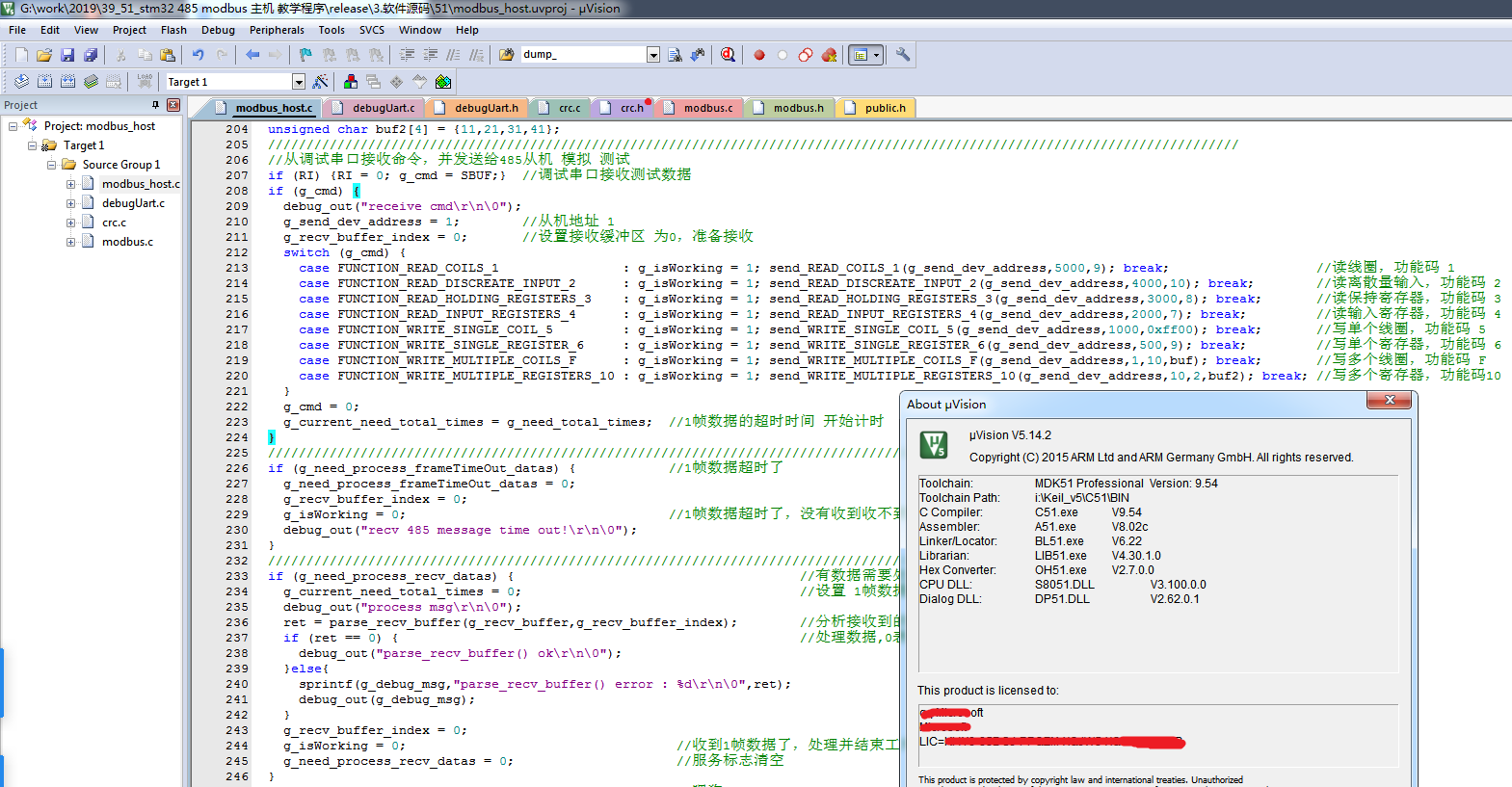The height and width of the screenshot is (787, 1512).
Task: Switch to the debugUart.c editor tab
Action: 373,108
